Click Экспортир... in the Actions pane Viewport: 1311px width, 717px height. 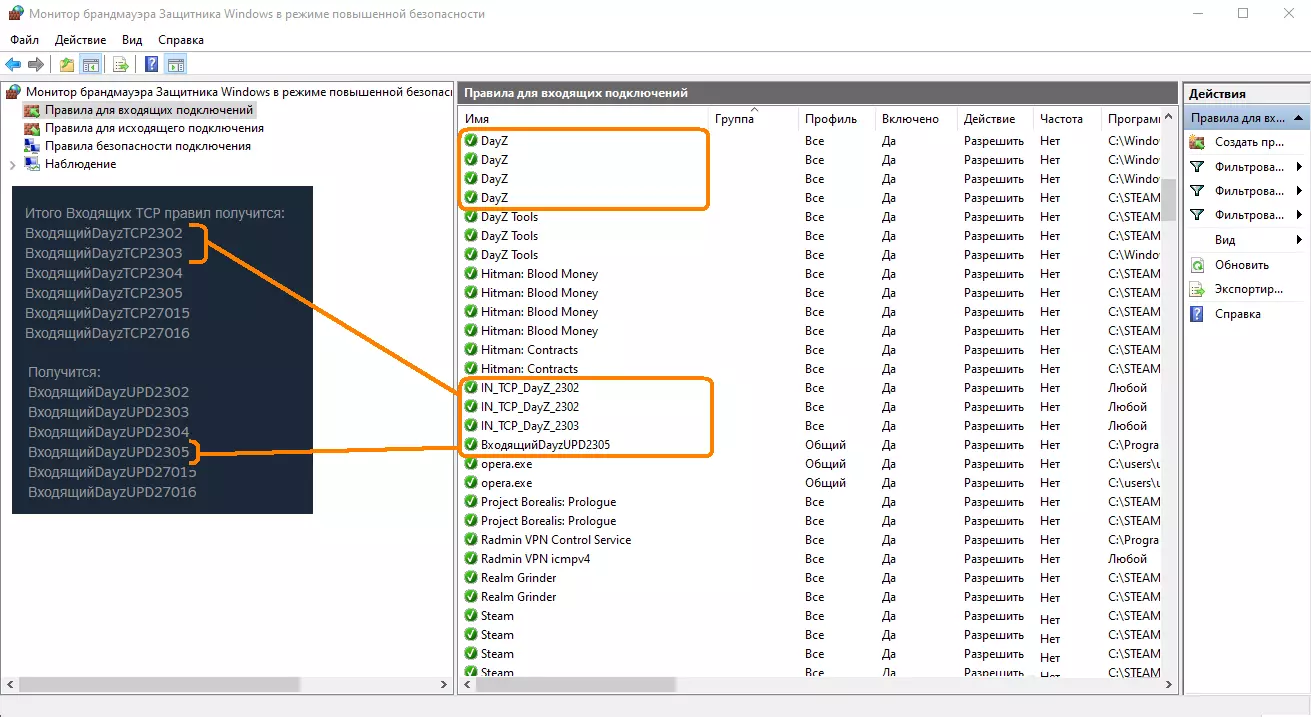1248,289
